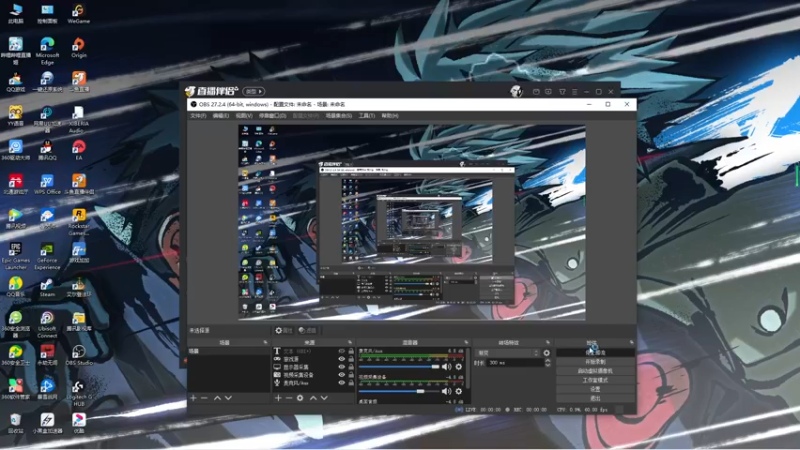Viewport: 800px width, 450px height.
Task: Toggle lock on 游戏源 source
Action: pyautogui.click(x=351, y=359)
